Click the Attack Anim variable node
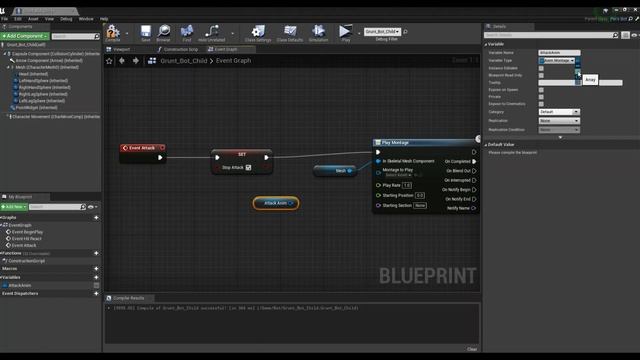This screenshot has width=640, height=360. 276,203
